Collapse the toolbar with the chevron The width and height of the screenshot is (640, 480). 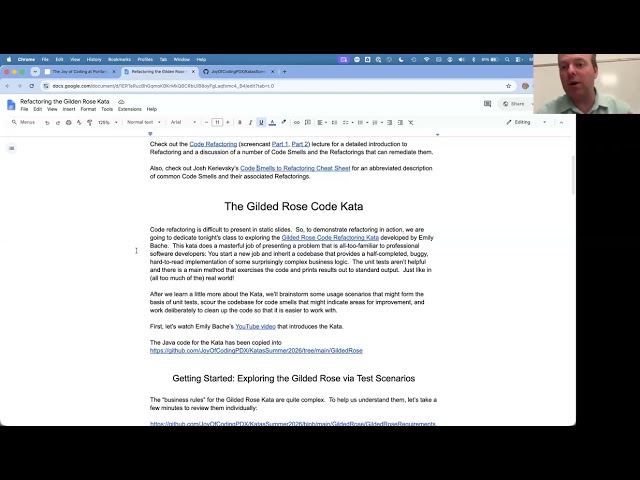coord(561,122)
